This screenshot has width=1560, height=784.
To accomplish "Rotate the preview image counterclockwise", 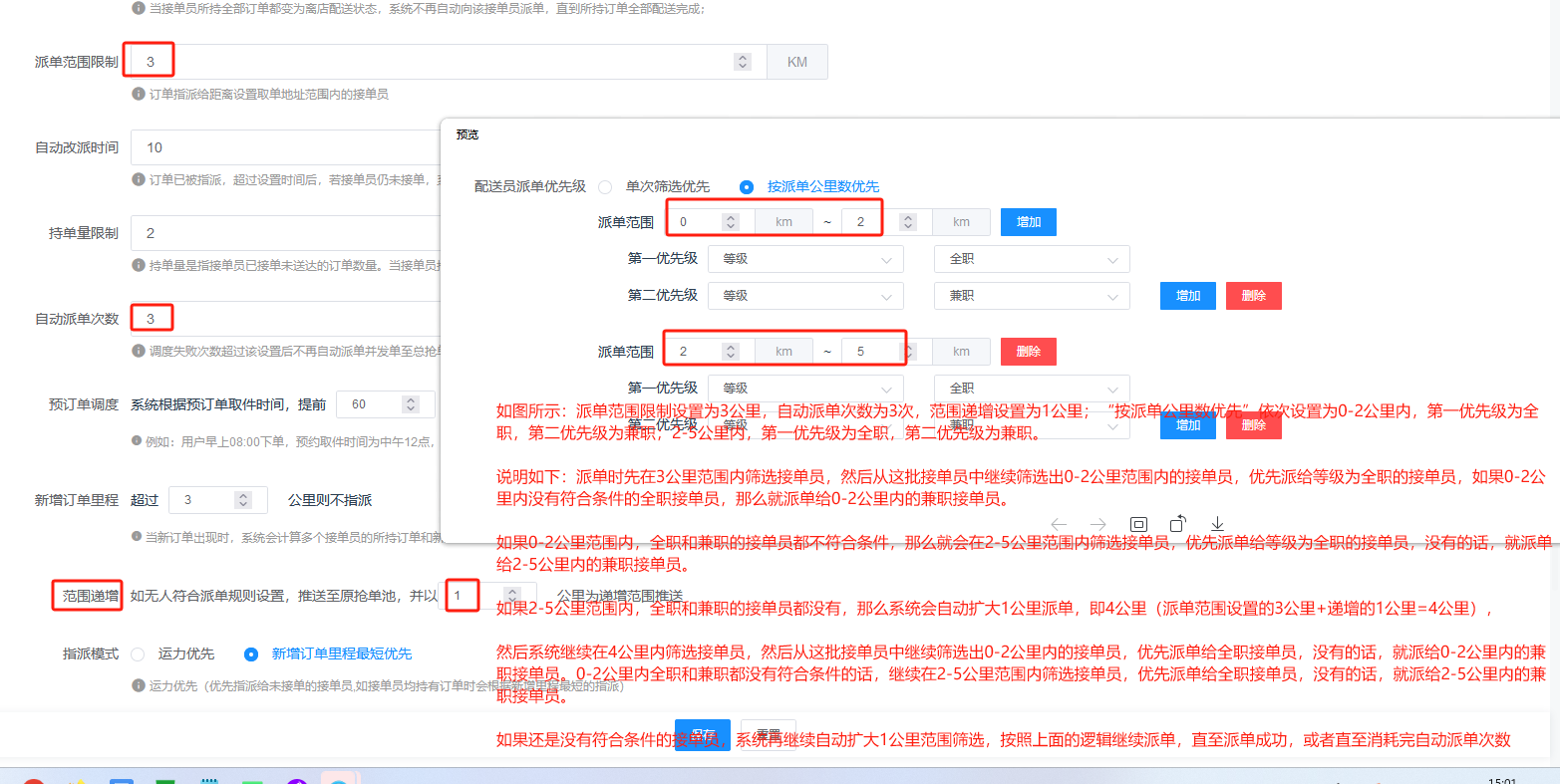I will (x=1177, y=523).
